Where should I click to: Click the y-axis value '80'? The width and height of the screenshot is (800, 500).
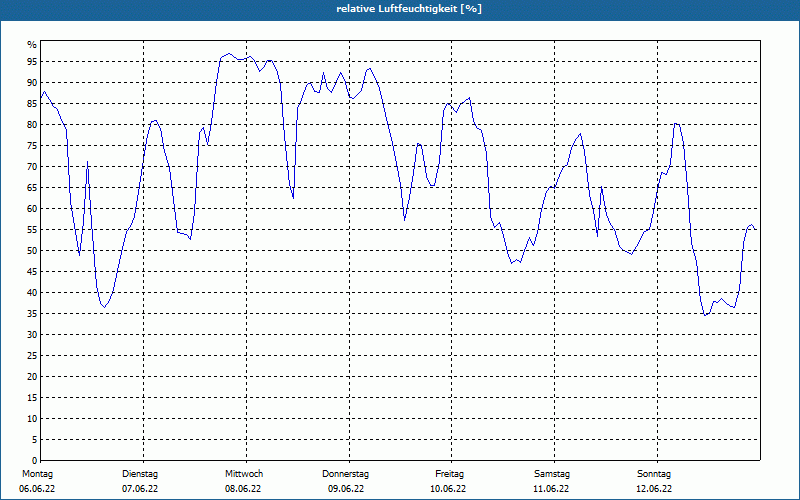[32, 124]
